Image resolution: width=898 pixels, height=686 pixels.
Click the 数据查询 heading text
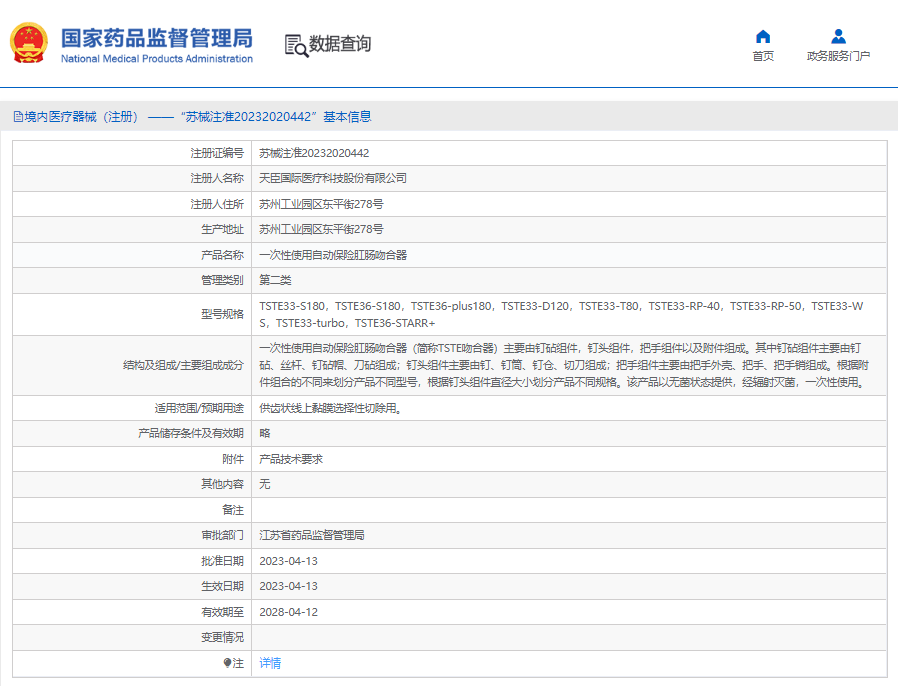point(340,44)
